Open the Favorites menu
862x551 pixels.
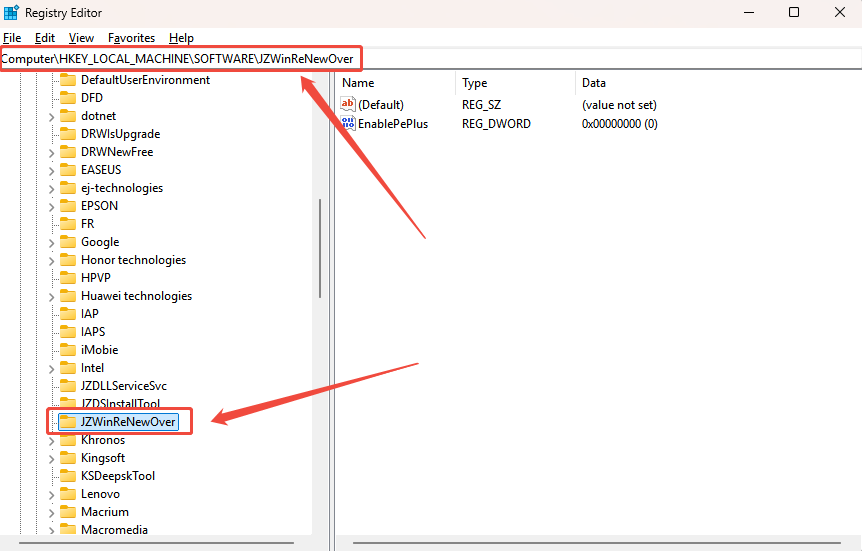coord(131,38)
